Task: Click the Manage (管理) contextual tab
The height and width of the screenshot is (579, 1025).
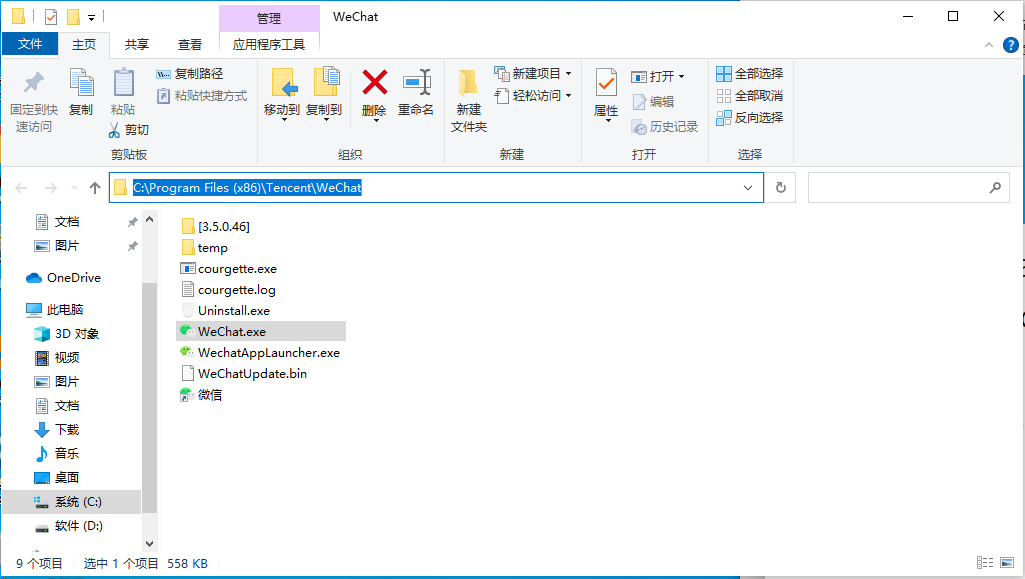Action: (269, 18)
